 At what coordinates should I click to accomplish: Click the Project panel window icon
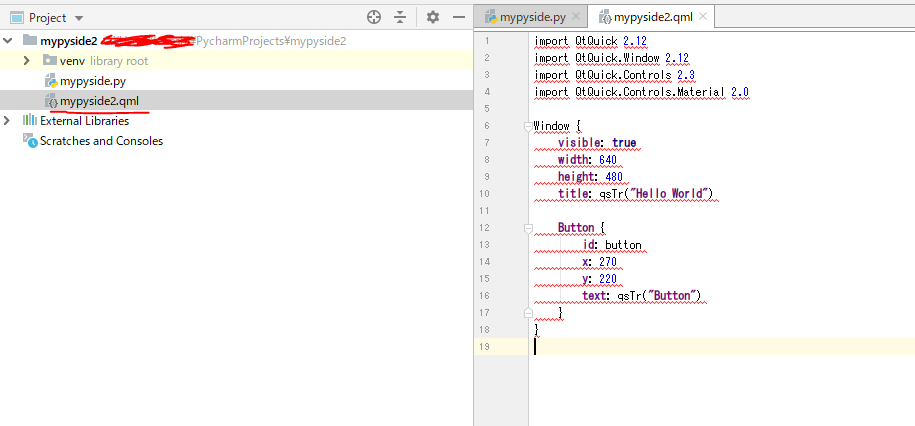point(18,18)
